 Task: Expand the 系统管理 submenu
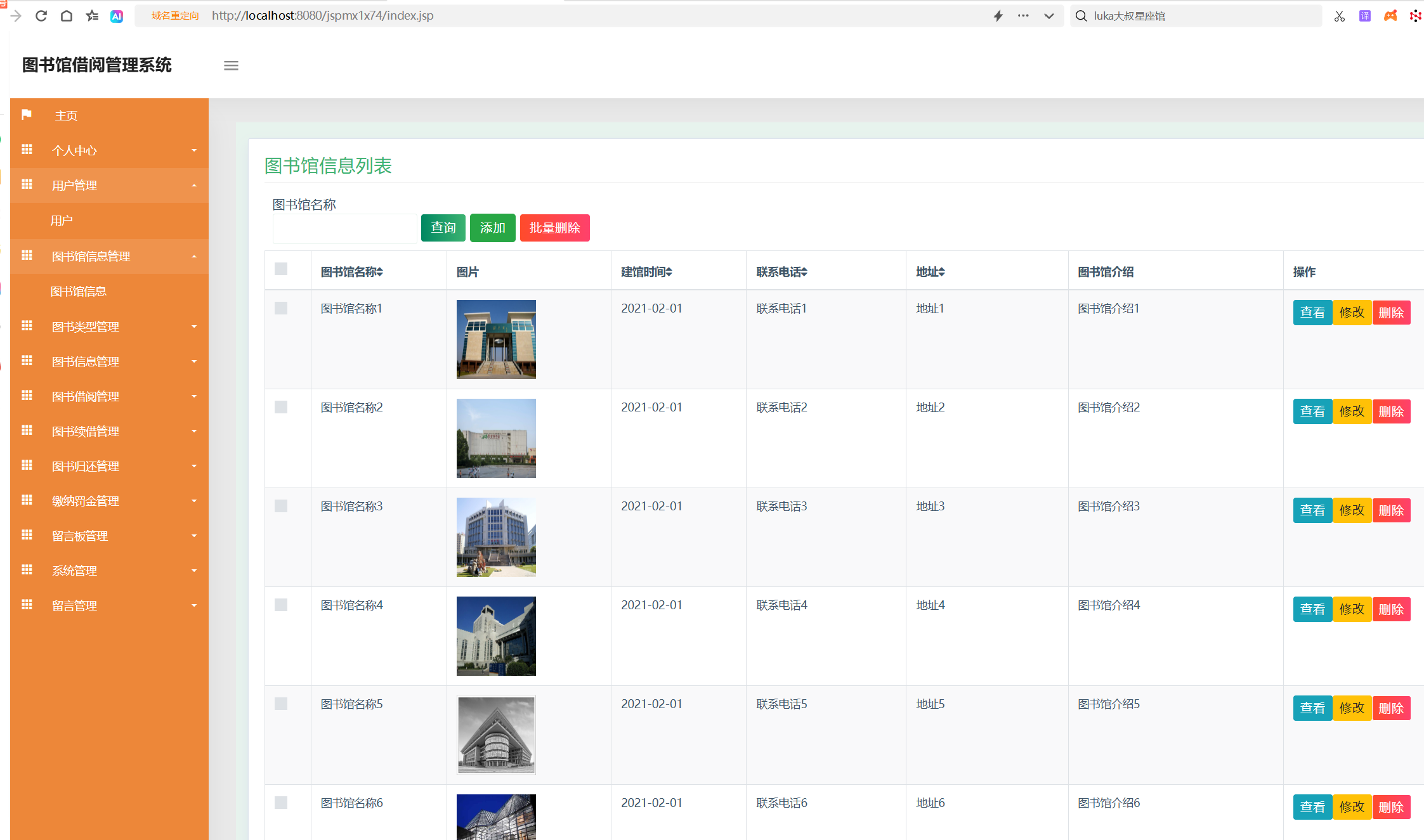click(x=74, y=570)
